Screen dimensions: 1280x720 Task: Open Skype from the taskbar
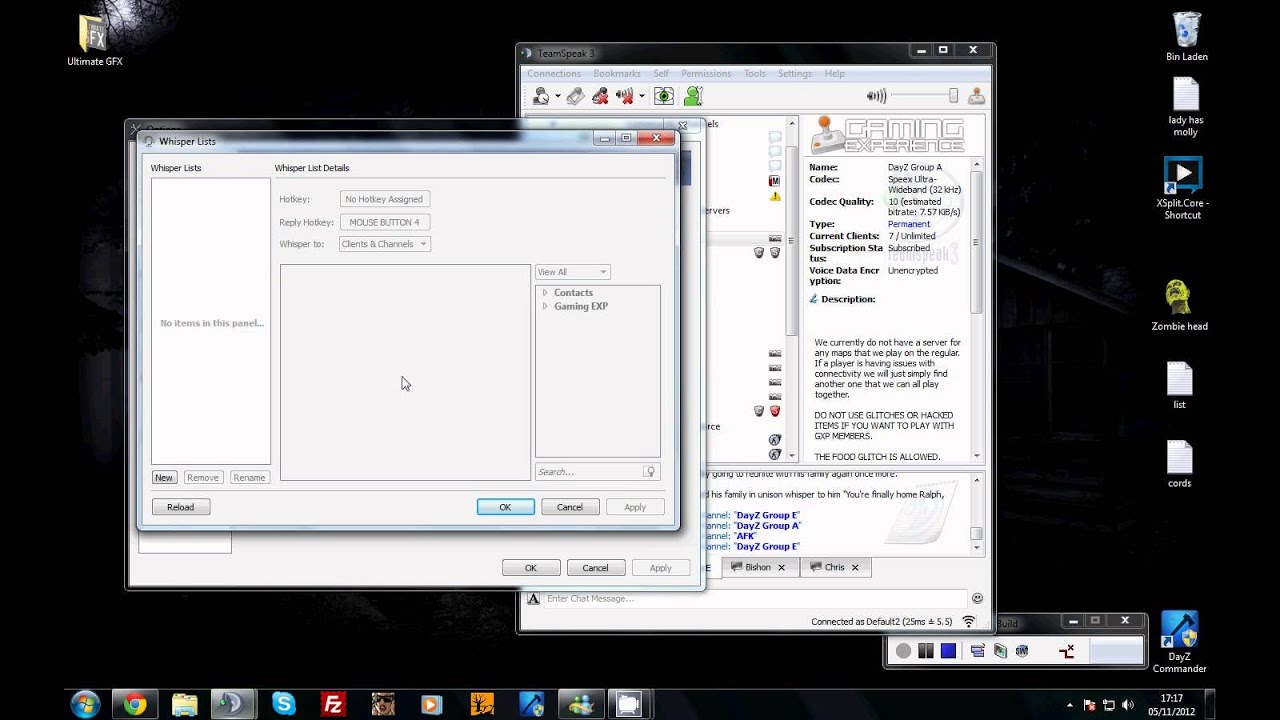click(x=283, y=705)
